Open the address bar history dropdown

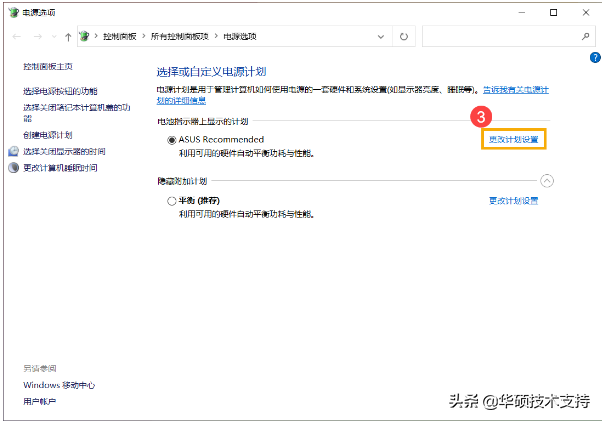[380, 37]
